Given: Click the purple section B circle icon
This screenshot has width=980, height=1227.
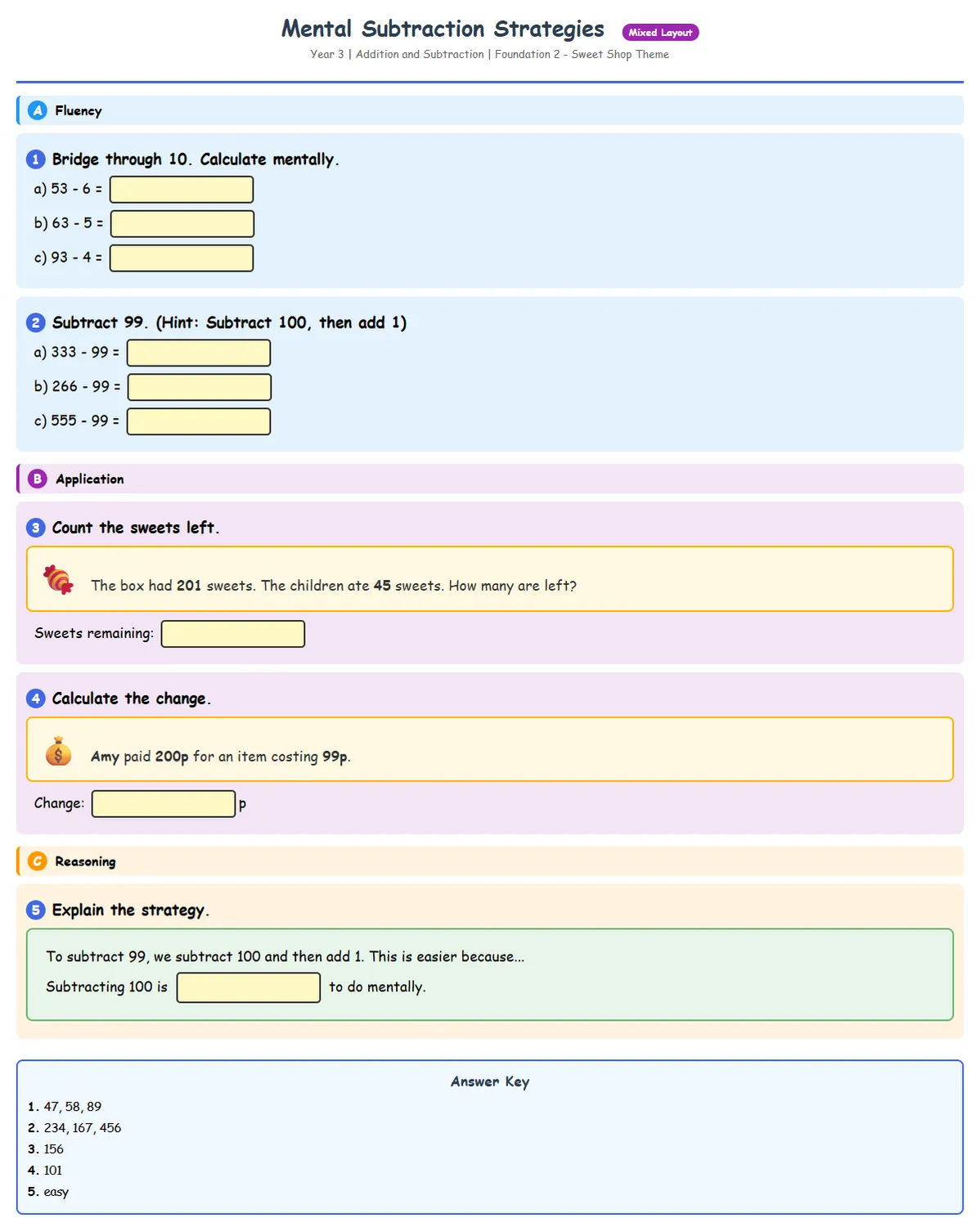Looking at the screenshot, I should pos(38,479).
